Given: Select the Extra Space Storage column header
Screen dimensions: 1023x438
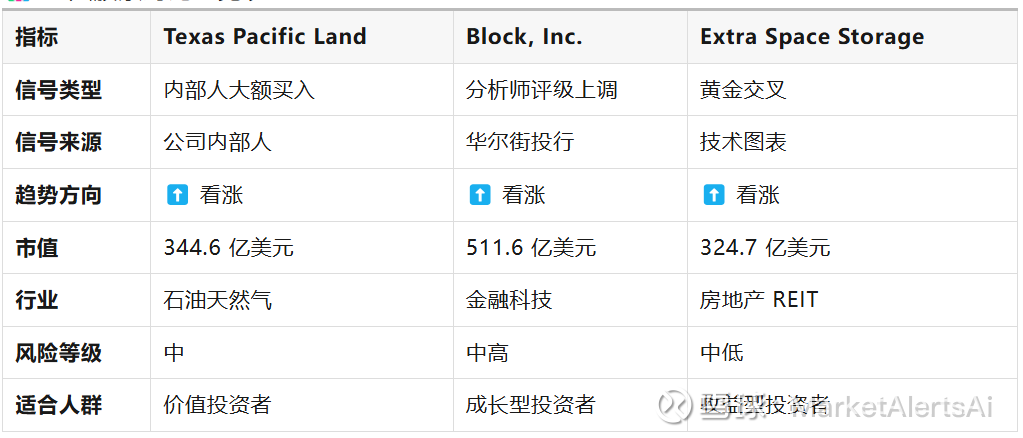Looking at the screenshot, I should tap(812, 37).
